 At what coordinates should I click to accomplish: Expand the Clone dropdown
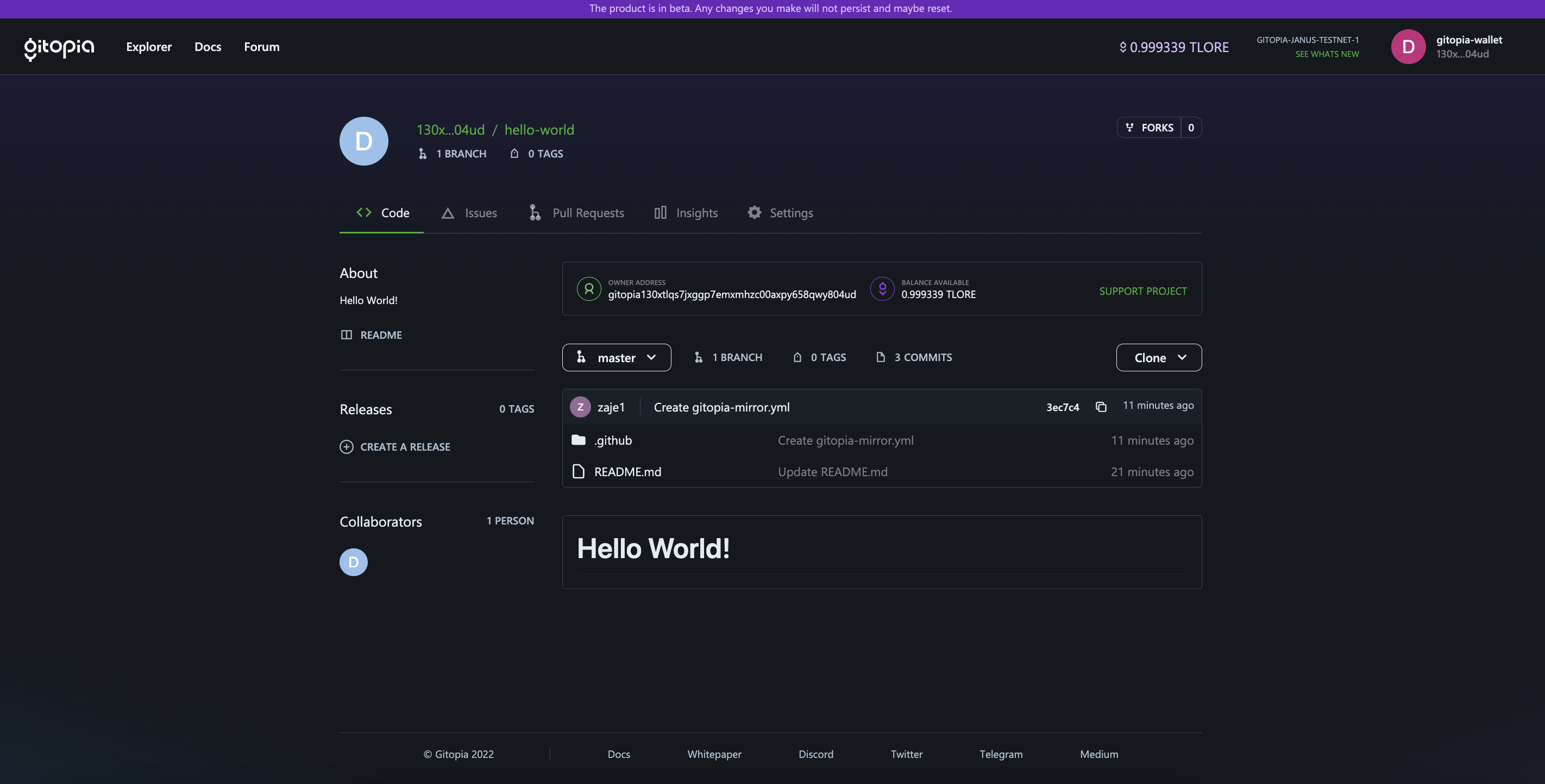pyautogui.click(x=1158, y=357)
